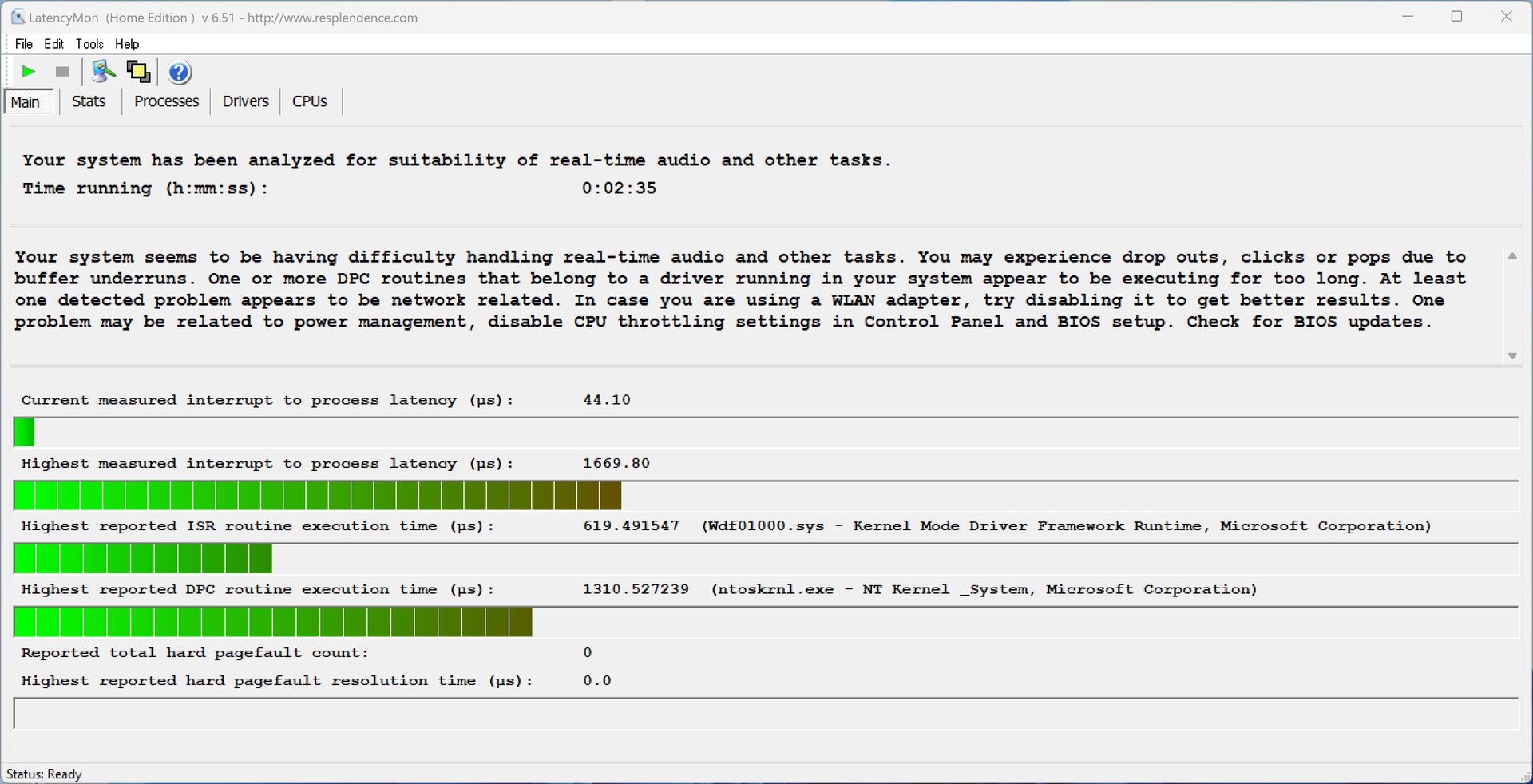
Task: Switch to the Processes tab
Action: pos(166,101)
